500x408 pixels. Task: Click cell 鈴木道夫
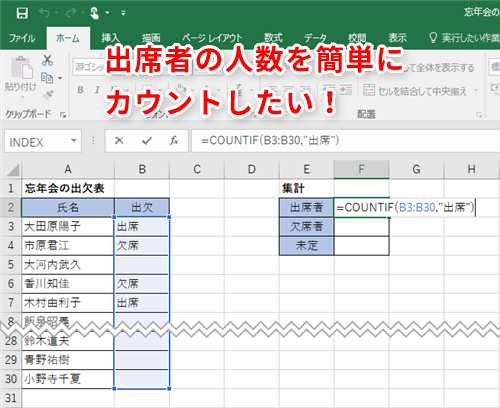[x=68, y=342]
